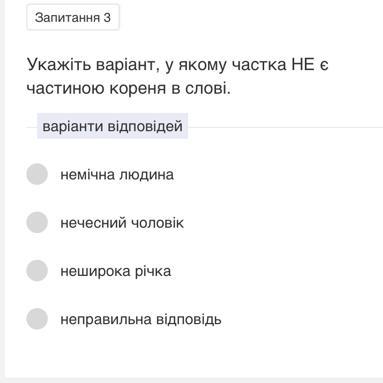Click the answer label text нечесний чоловік

(122, 223)
